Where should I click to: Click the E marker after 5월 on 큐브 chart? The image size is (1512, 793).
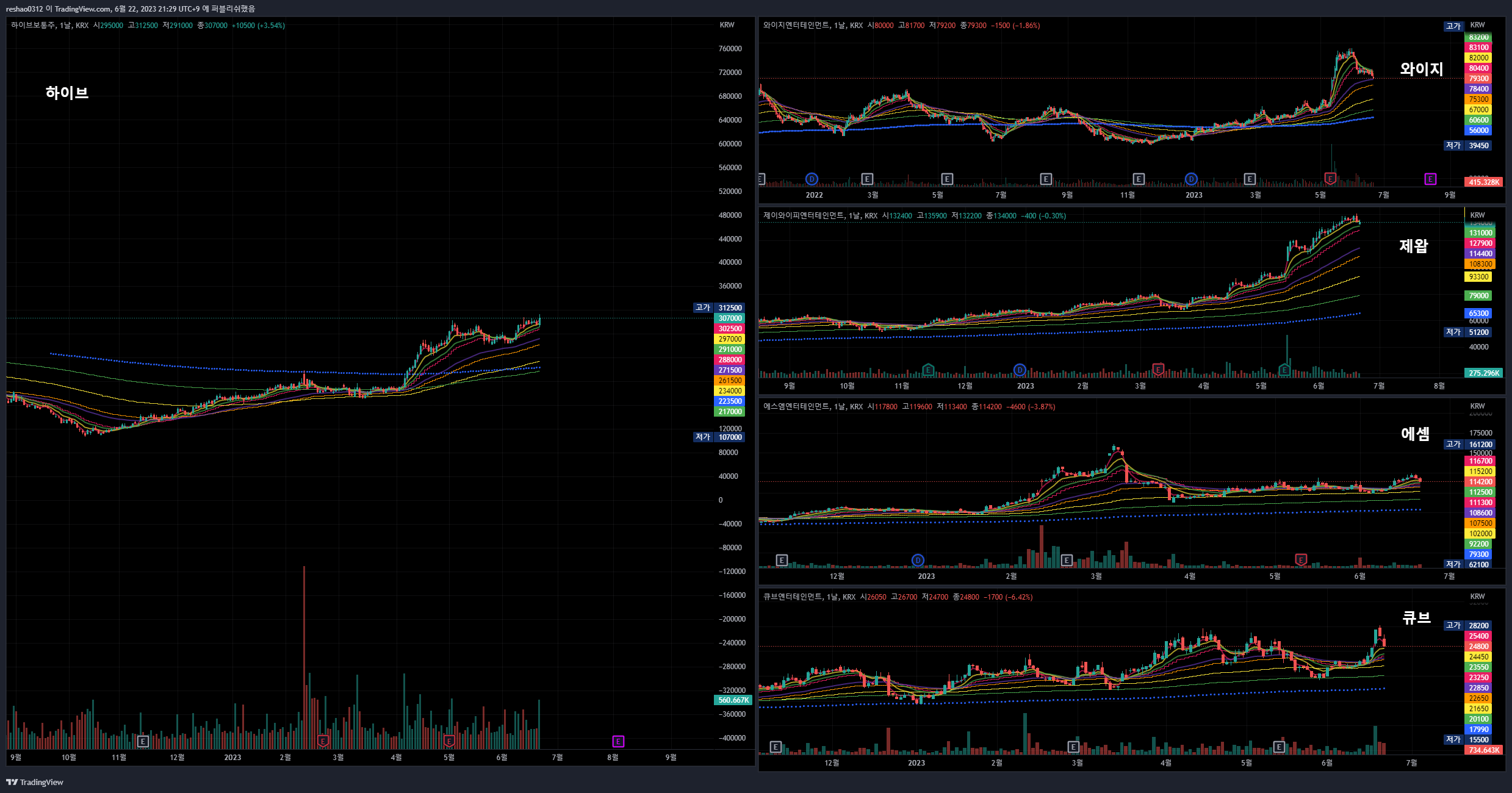1280,747
